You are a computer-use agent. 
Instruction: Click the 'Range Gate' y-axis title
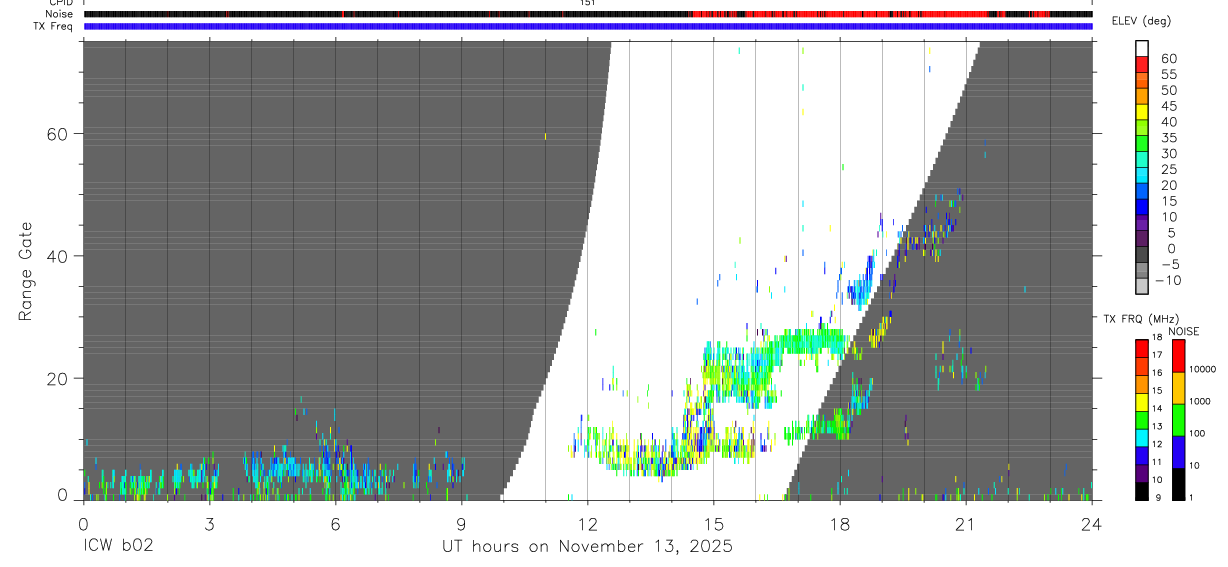pyautogui.click(x=27, y=271)
